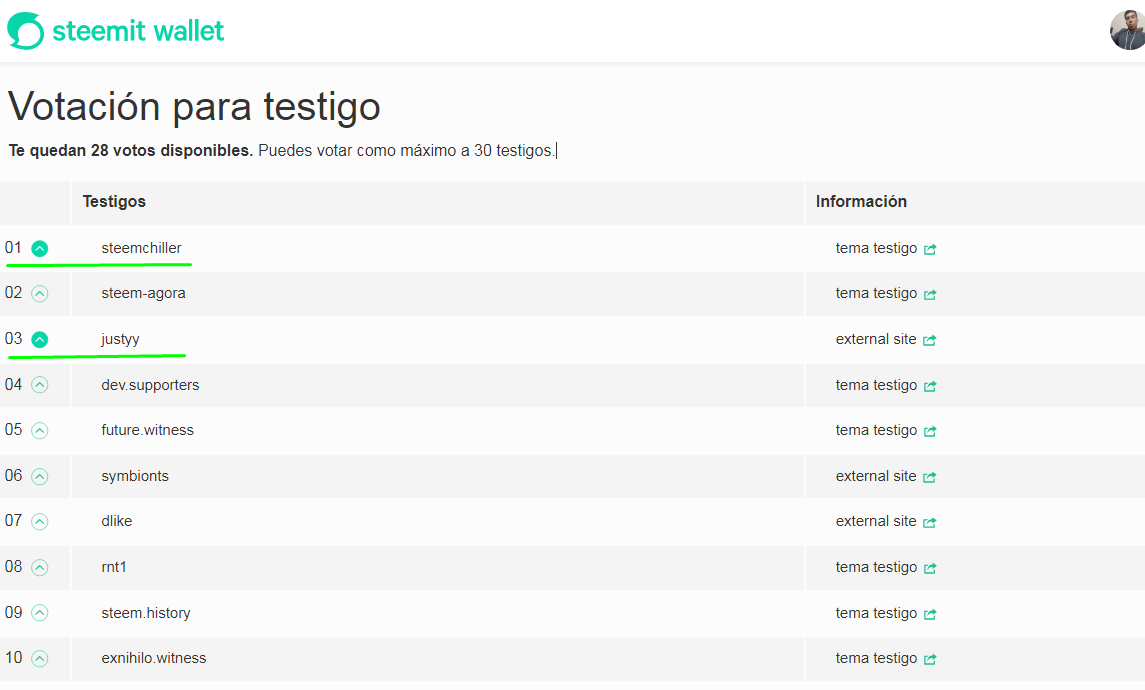1145x690 pixels.
Task: Open the future.witness profile link
Action: [148, 430]
